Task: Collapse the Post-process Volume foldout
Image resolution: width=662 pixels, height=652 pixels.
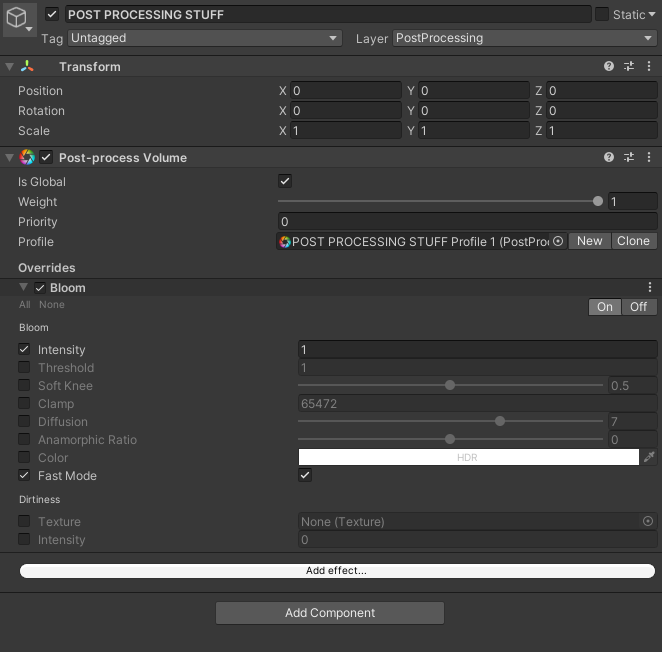Action: (9, 158)
